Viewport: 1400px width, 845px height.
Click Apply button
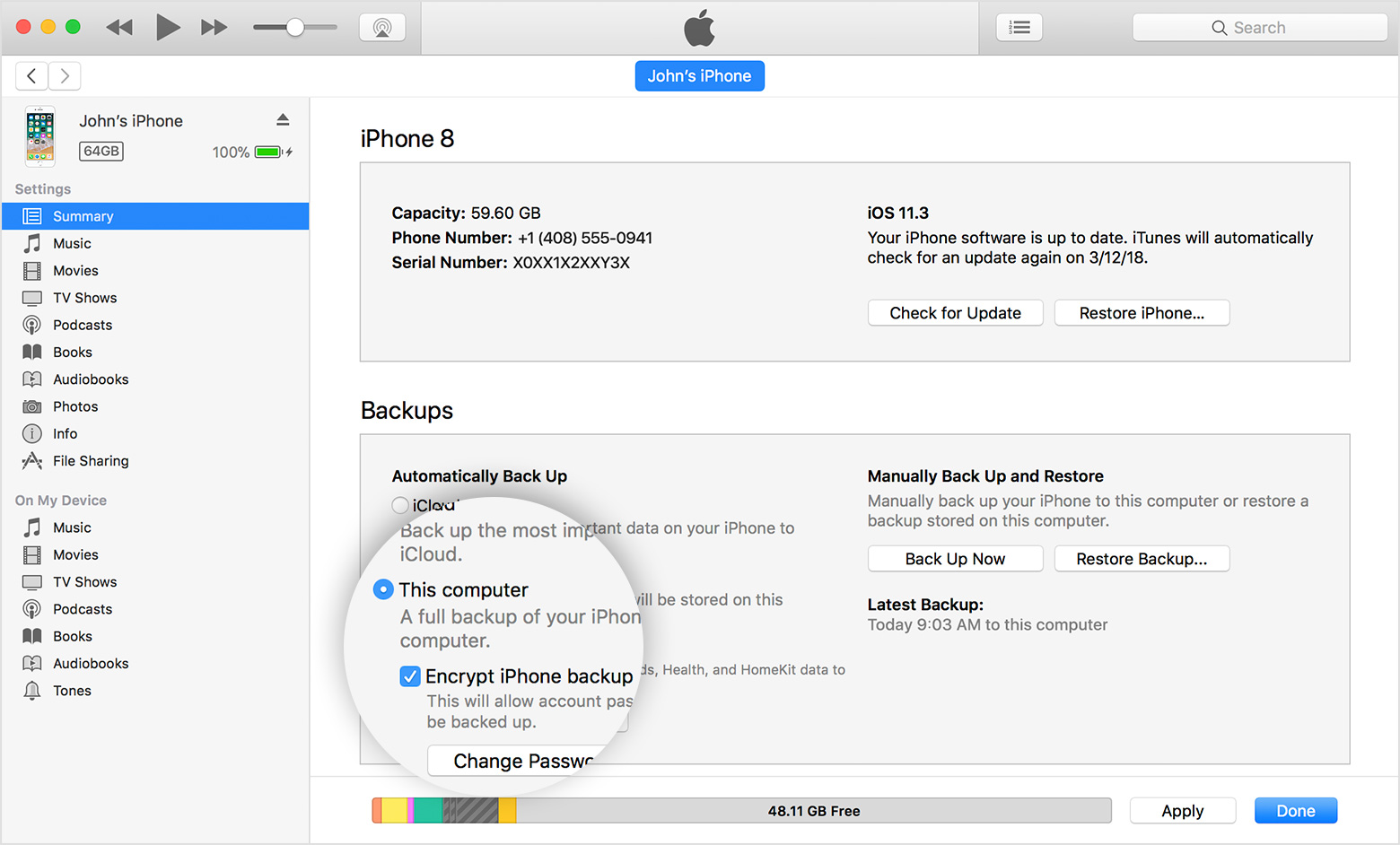pos(1183,811)
